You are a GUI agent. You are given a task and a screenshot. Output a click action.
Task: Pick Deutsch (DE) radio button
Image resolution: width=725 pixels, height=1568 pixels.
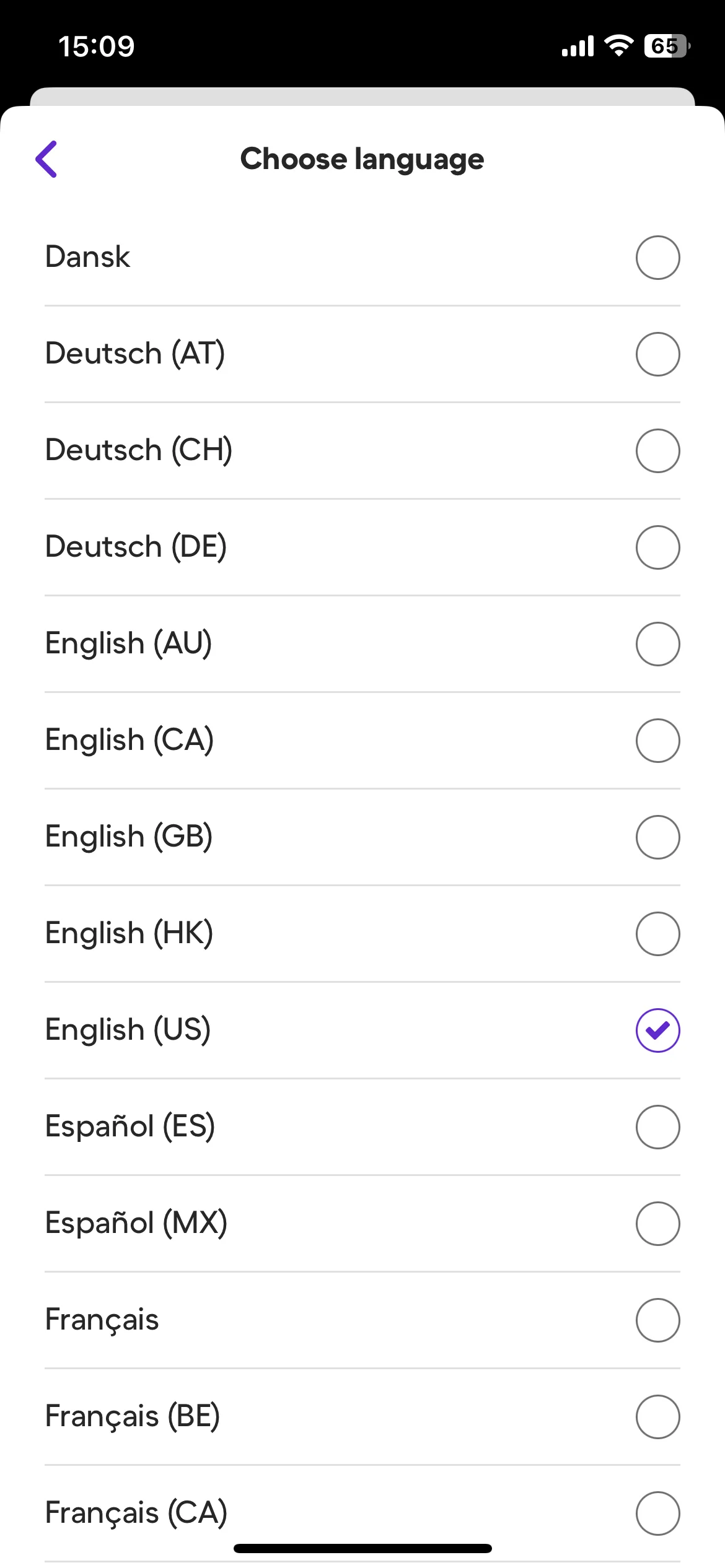point(657,547)
